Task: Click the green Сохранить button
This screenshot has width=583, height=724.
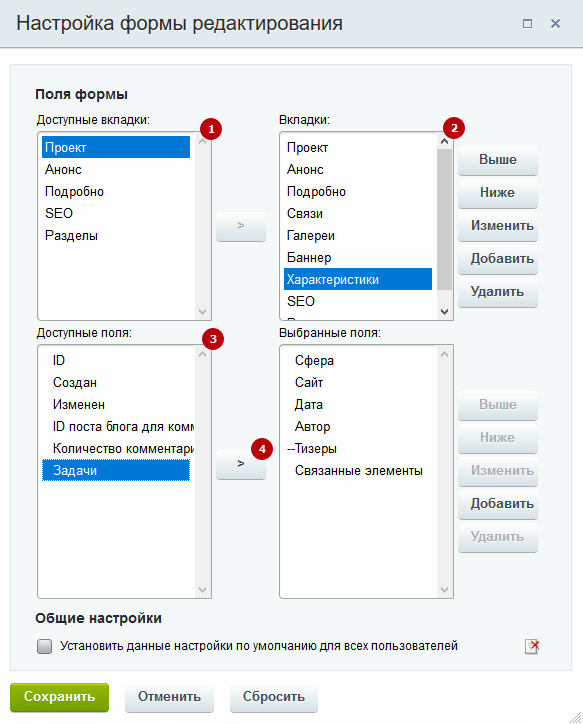Action: coord(60,697)
